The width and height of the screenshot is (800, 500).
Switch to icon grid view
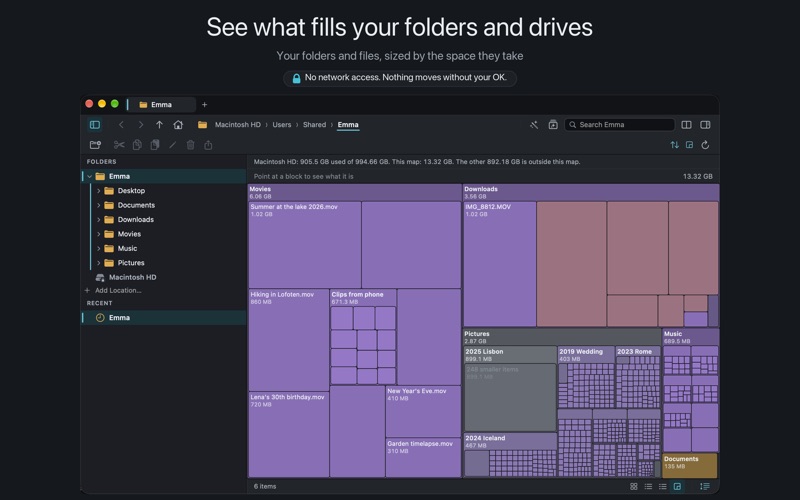pos(634,487)
